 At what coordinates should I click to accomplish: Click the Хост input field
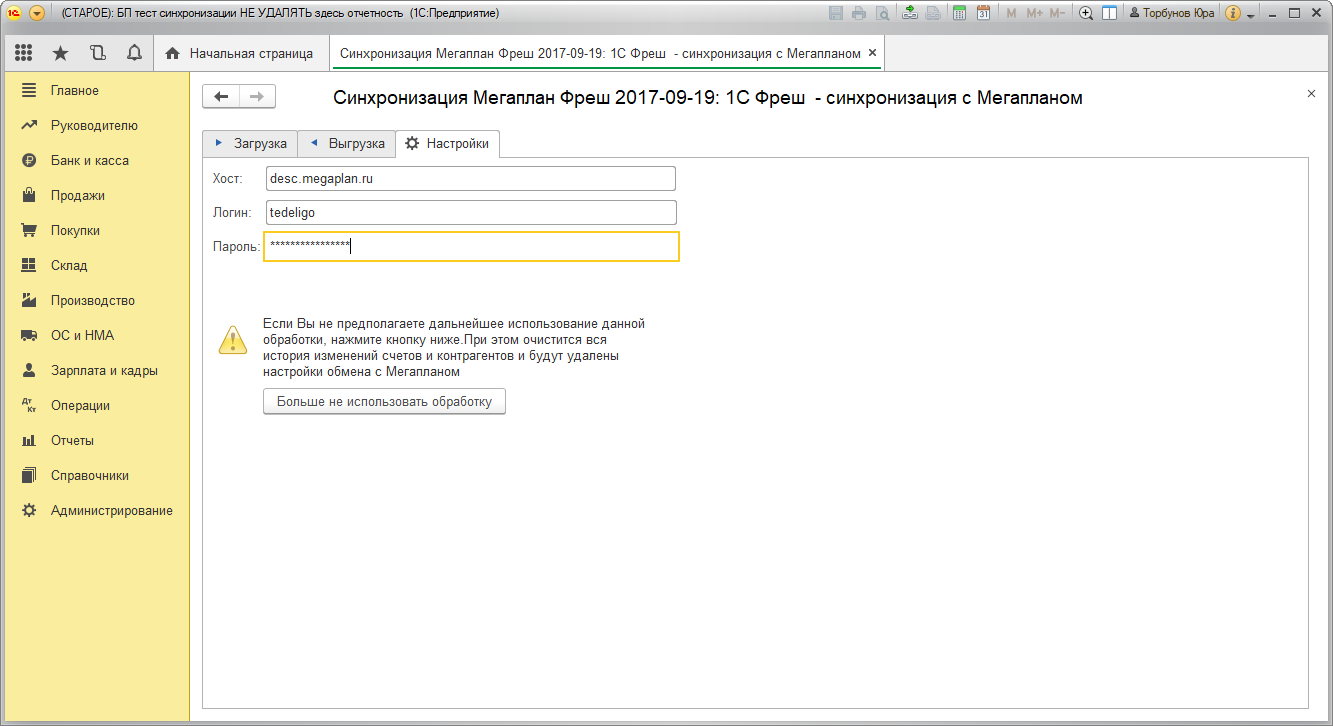[x=470, y=178]
